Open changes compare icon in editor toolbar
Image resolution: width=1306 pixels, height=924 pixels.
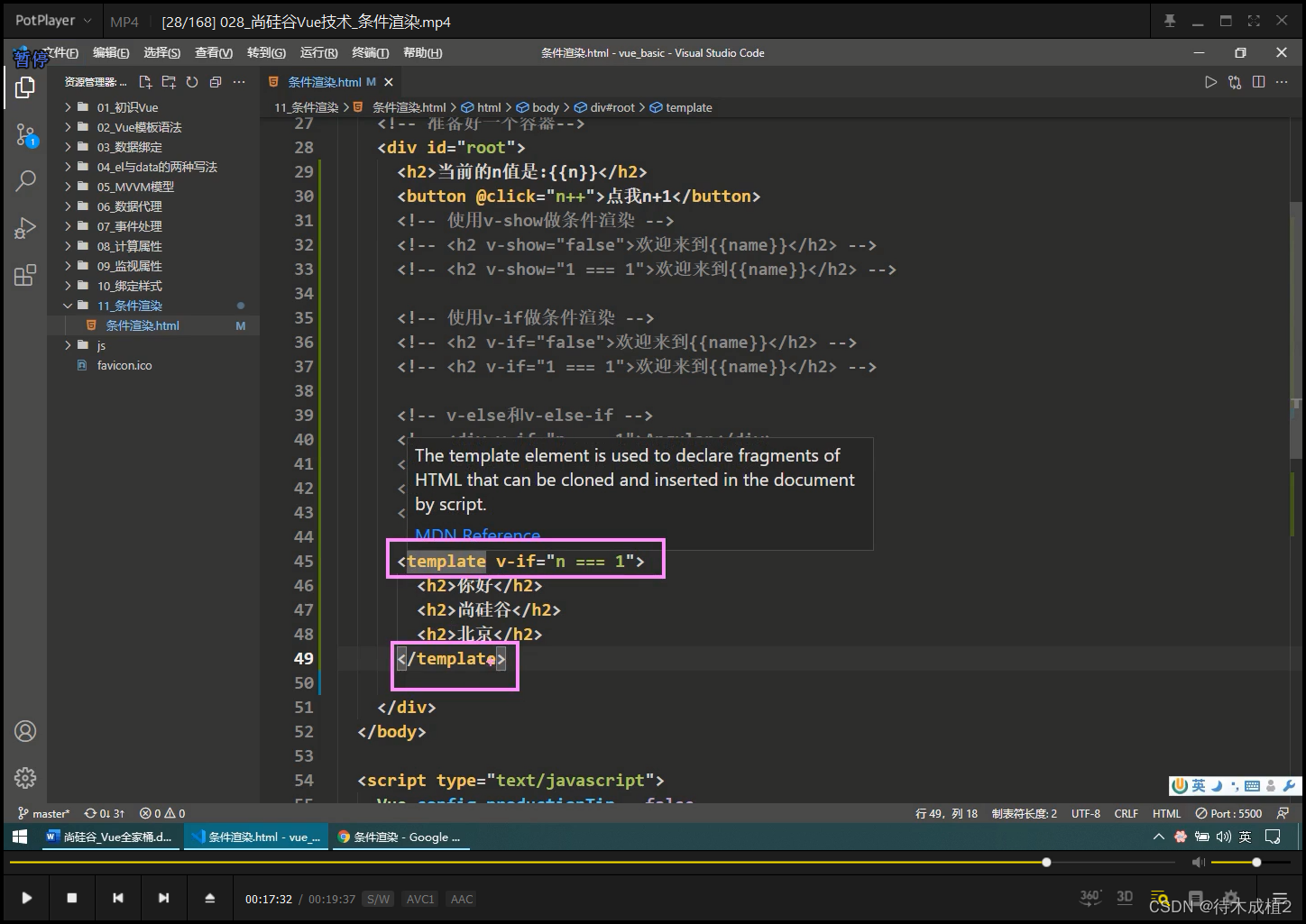(x=1235, y=82)
